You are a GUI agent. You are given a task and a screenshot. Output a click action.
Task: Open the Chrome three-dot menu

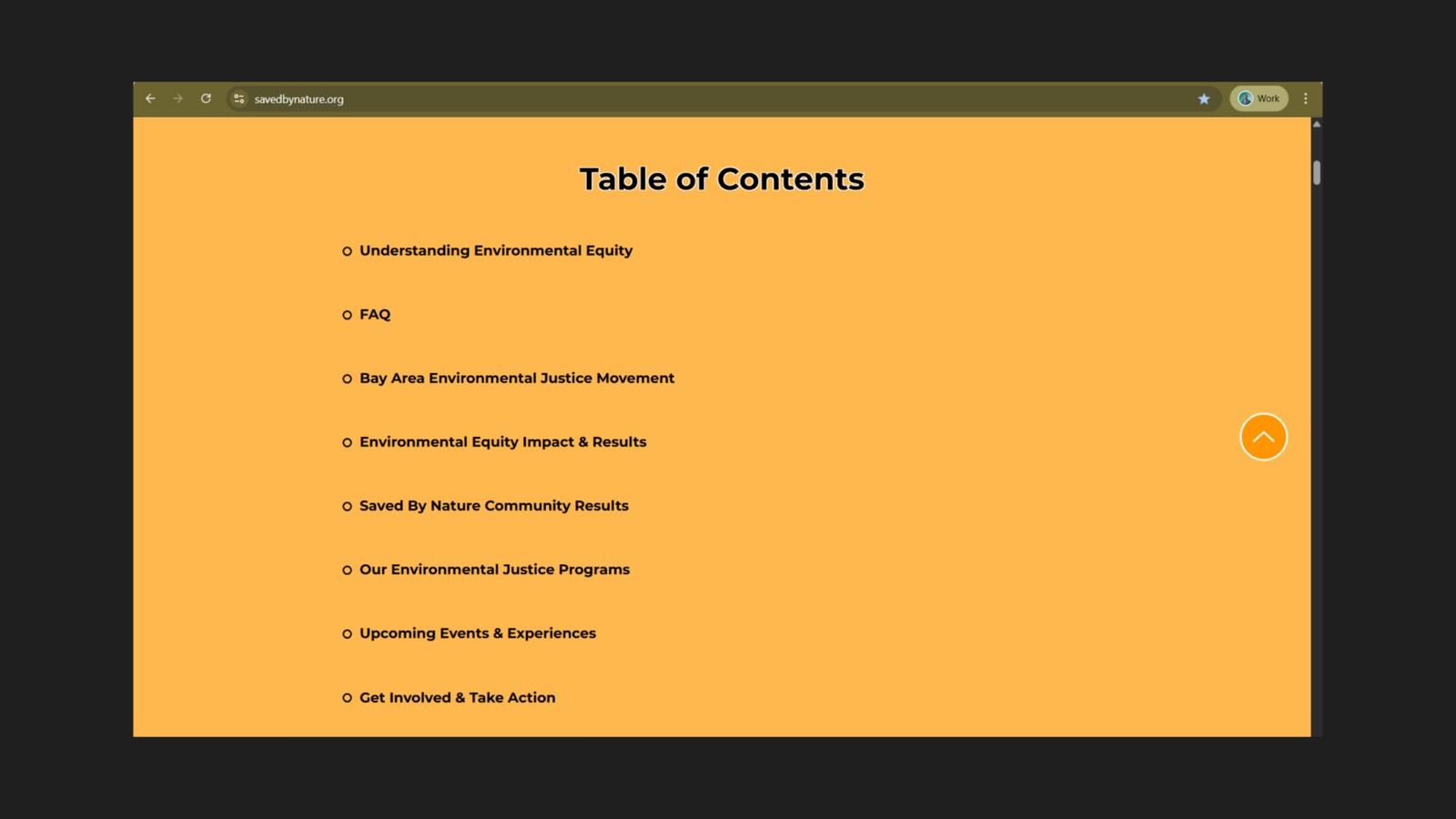1307,98
